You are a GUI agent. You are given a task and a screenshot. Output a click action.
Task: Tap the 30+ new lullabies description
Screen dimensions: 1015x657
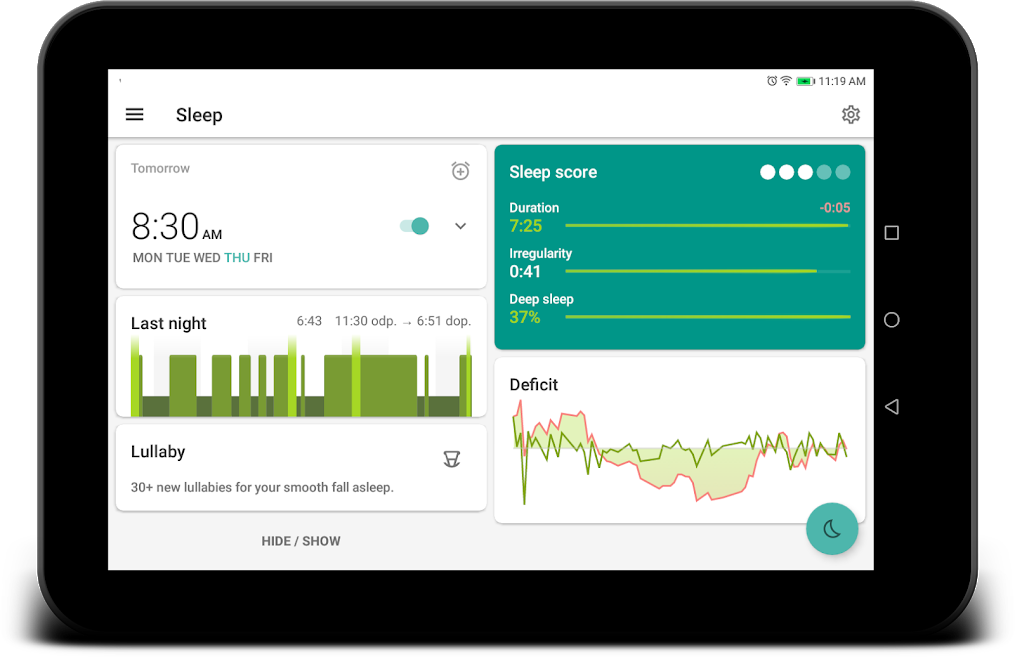pos(262,487)
